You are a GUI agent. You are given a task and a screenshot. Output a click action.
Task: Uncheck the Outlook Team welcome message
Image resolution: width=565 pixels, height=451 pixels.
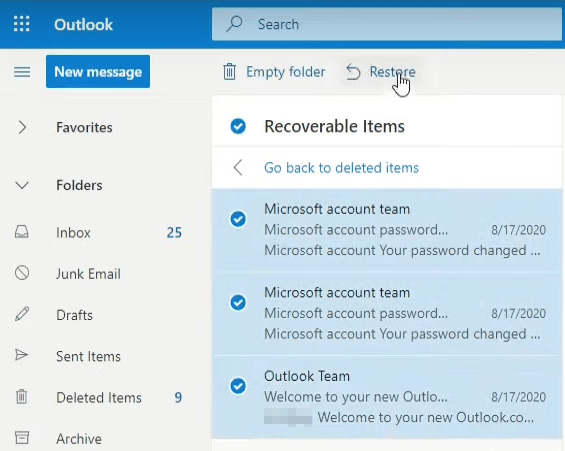(238, 386)
